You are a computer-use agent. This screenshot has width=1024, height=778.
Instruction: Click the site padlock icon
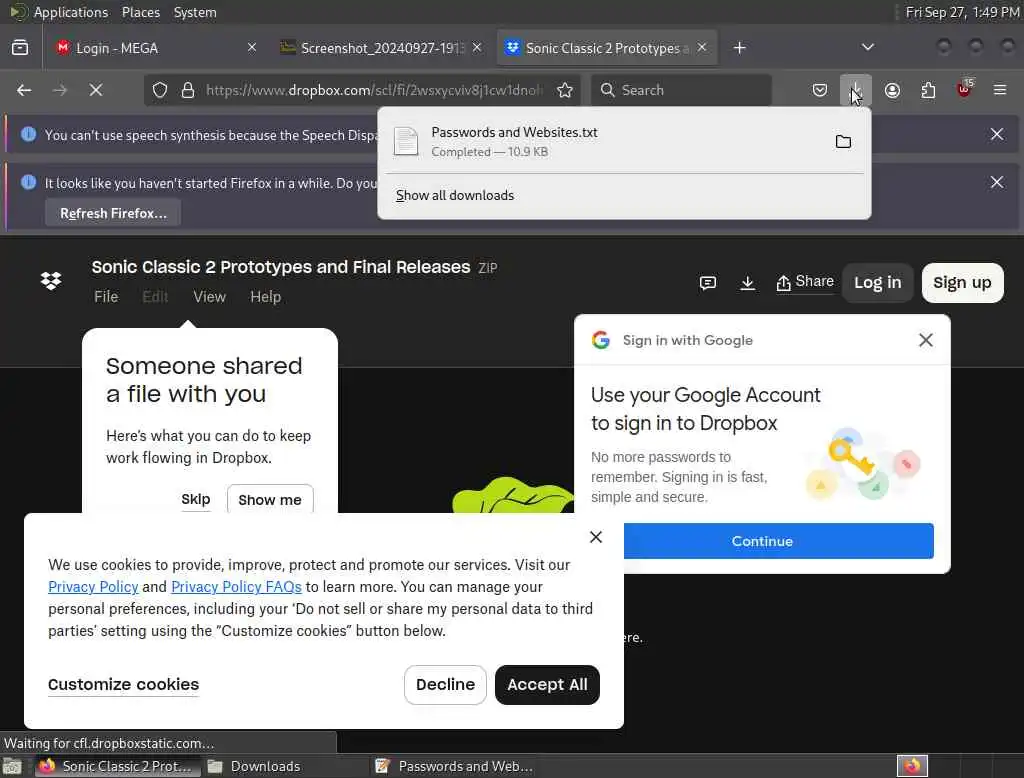[x=188, y=90]
